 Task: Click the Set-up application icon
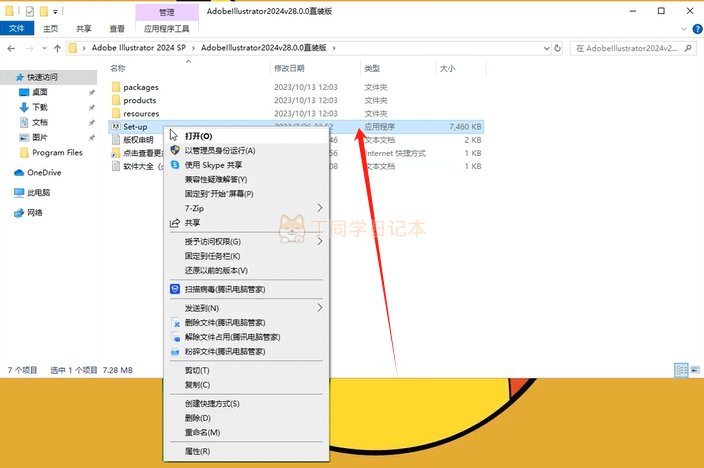(116, 127)
